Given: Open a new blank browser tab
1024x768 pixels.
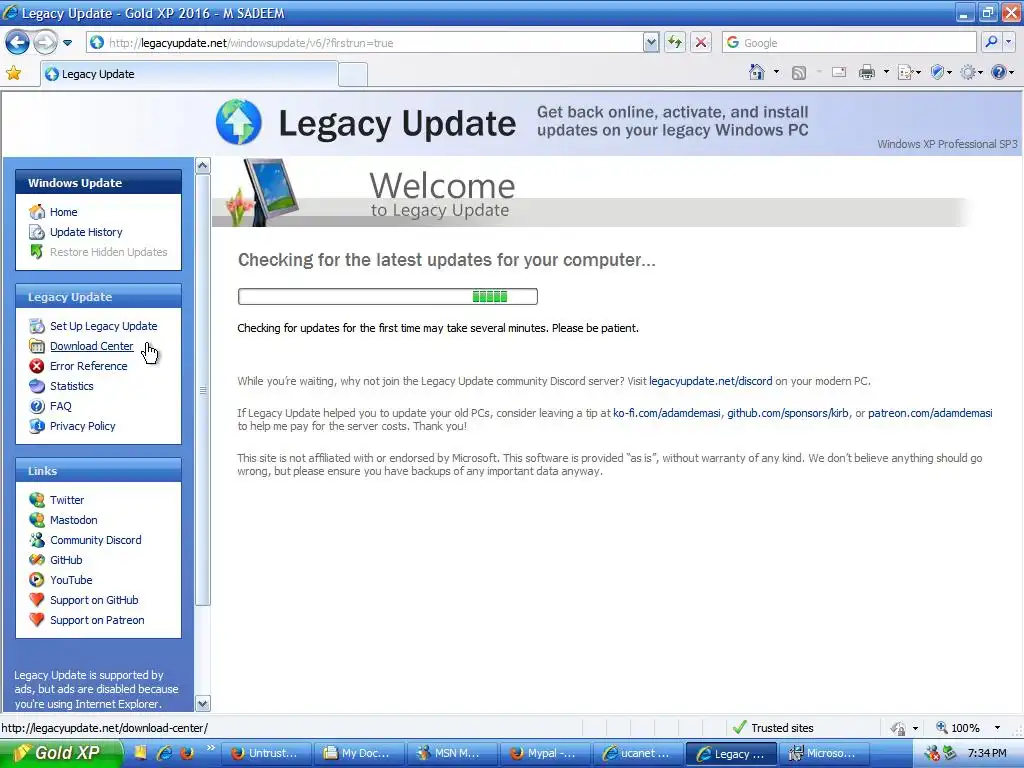Looking at the screenshot, I should [353, 74].
